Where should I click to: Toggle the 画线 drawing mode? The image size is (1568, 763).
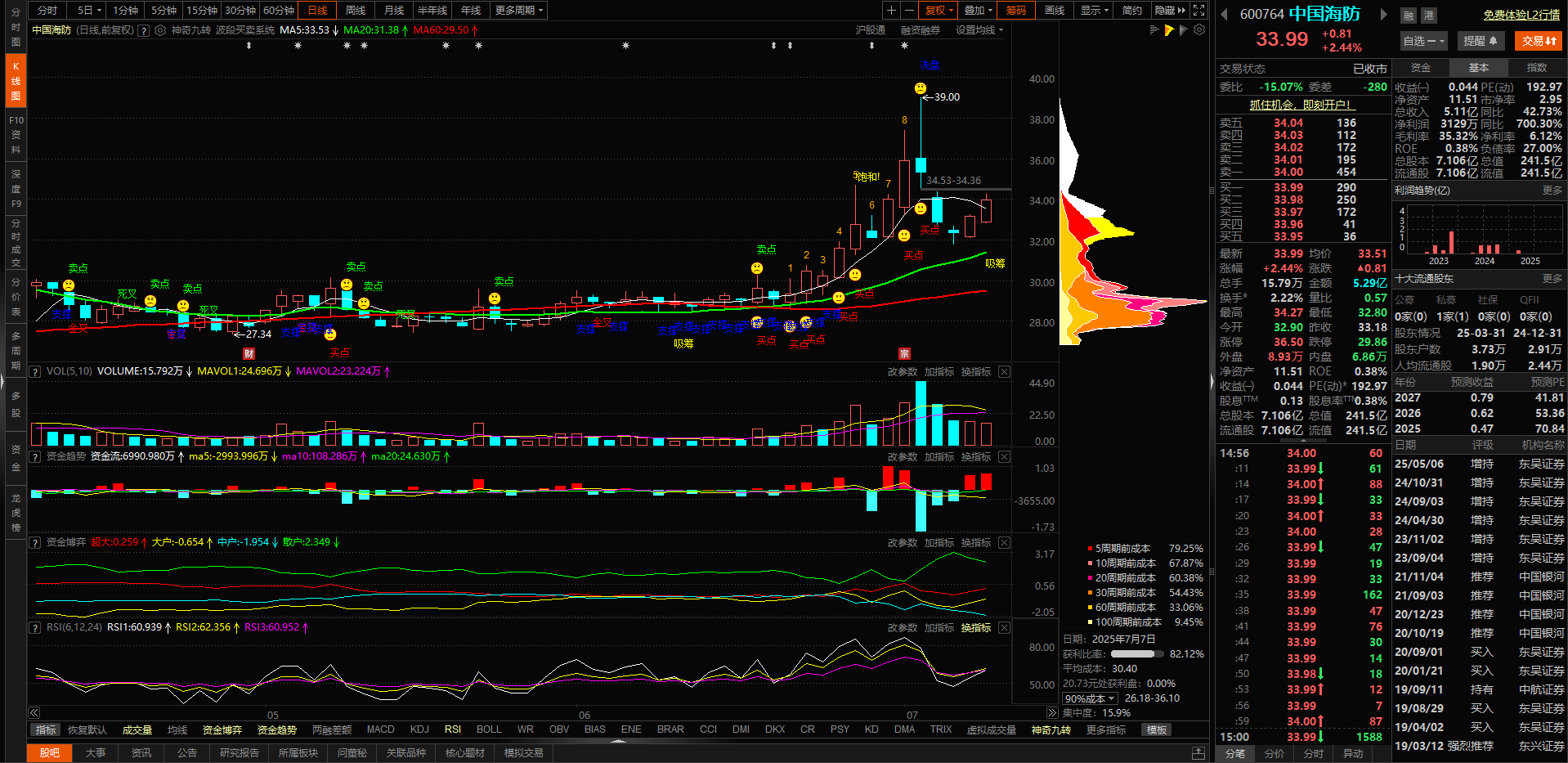click(1055, 11)
